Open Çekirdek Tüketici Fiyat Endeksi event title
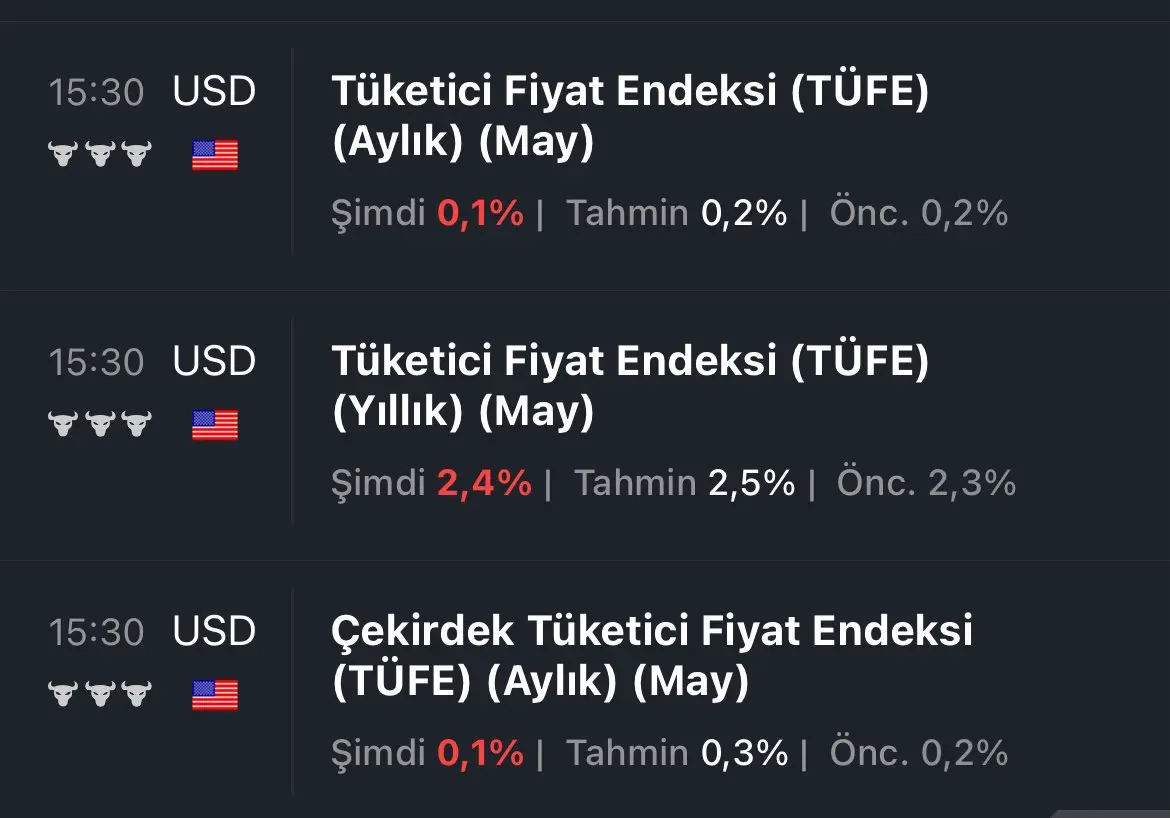The height and width of the screenshot is (818, 1170). point(652,656)
